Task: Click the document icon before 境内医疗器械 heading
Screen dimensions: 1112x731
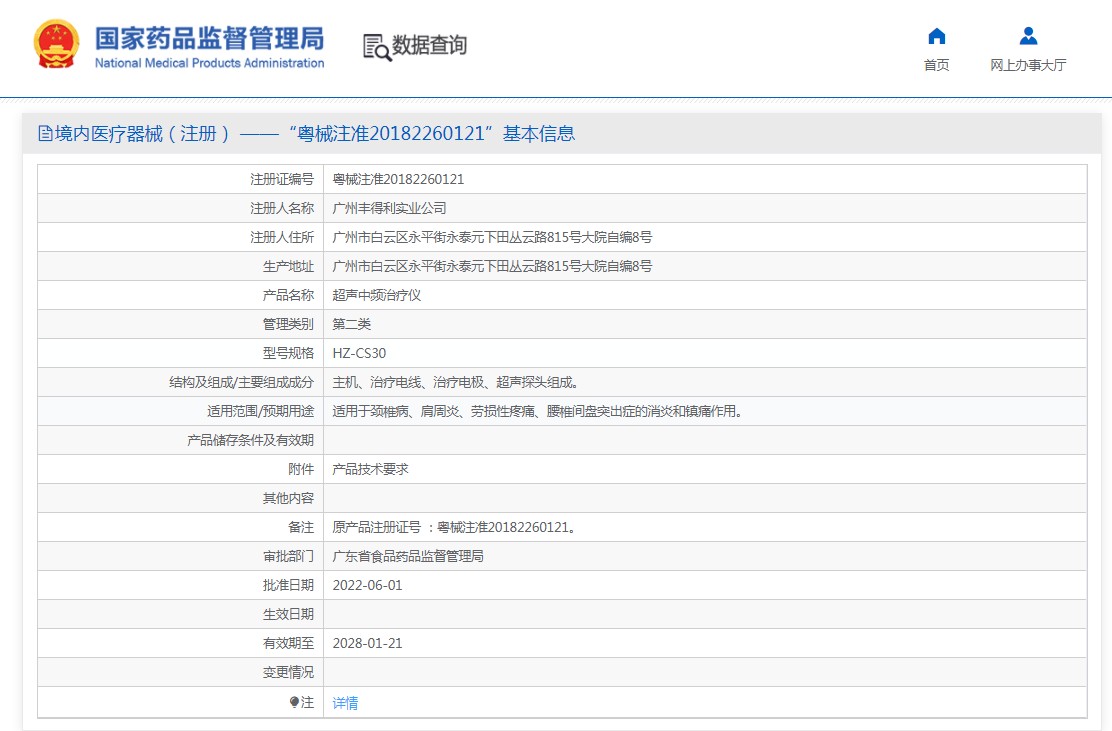Action: pyautogui.click(x=45, y=134)
